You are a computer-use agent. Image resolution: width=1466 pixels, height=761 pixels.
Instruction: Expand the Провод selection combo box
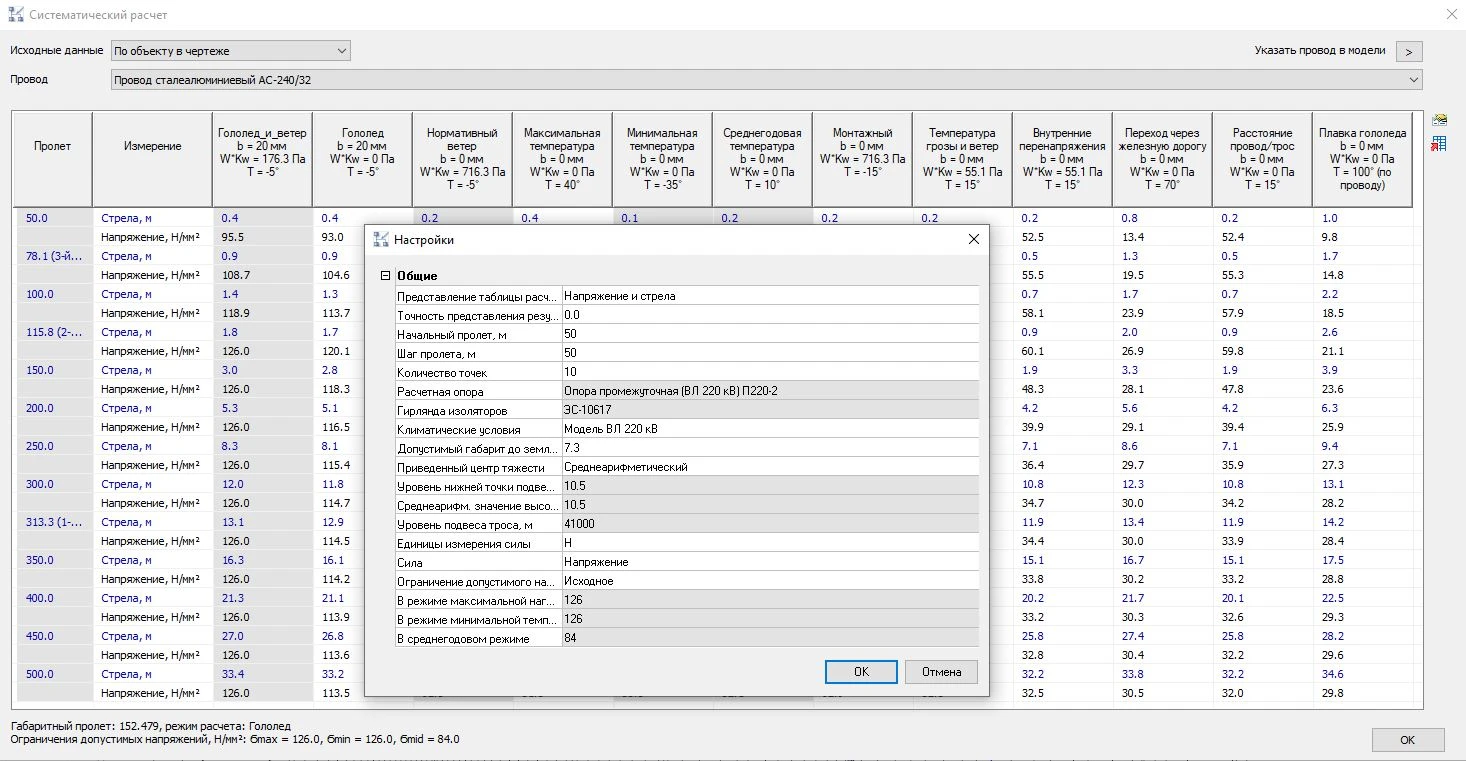766,80
